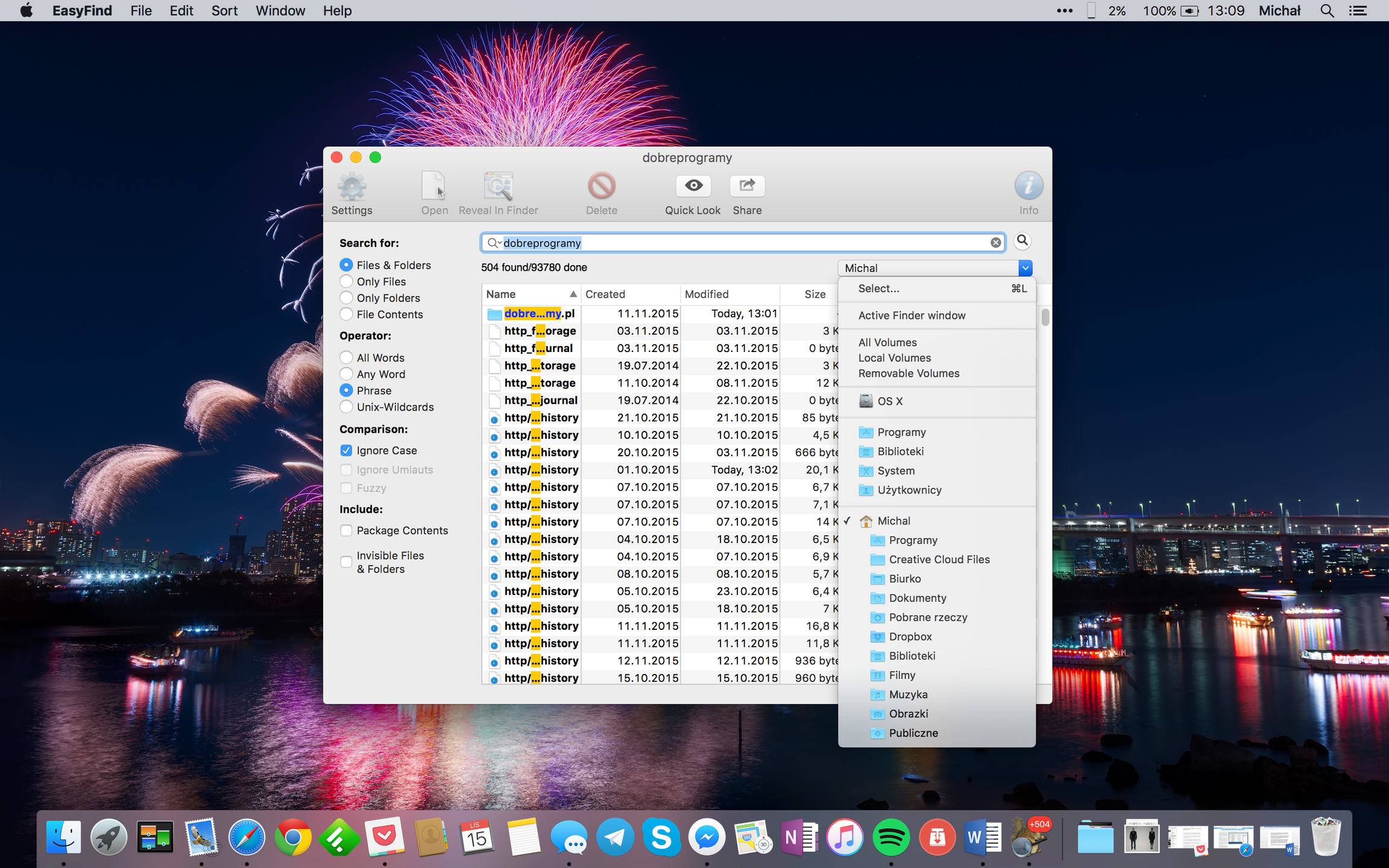1389x868 pixels.
Task: Open the Settings gear in toolbar
Action: click(351, 186)
